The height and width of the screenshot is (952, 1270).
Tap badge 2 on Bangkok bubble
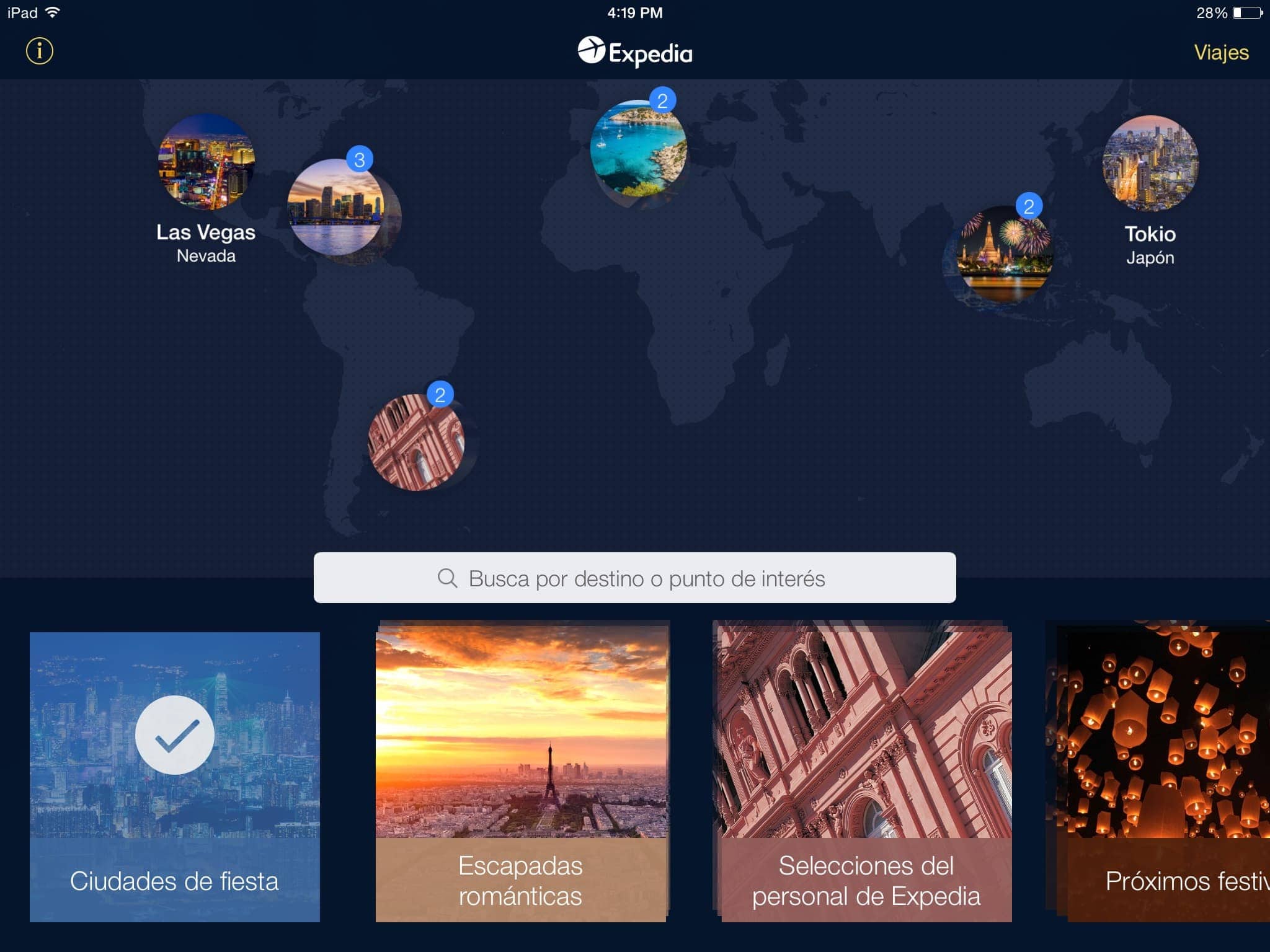(x=1029, y=206)
